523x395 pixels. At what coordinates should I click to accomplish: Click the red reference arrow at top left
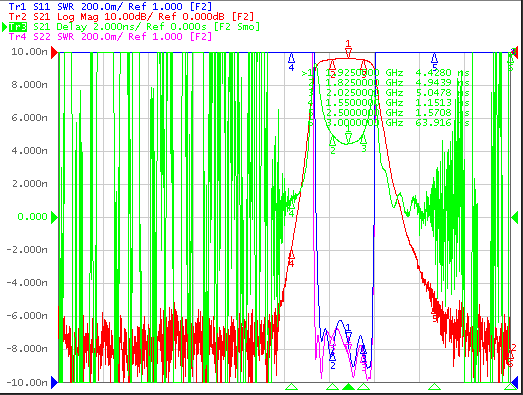coord(54,53)
